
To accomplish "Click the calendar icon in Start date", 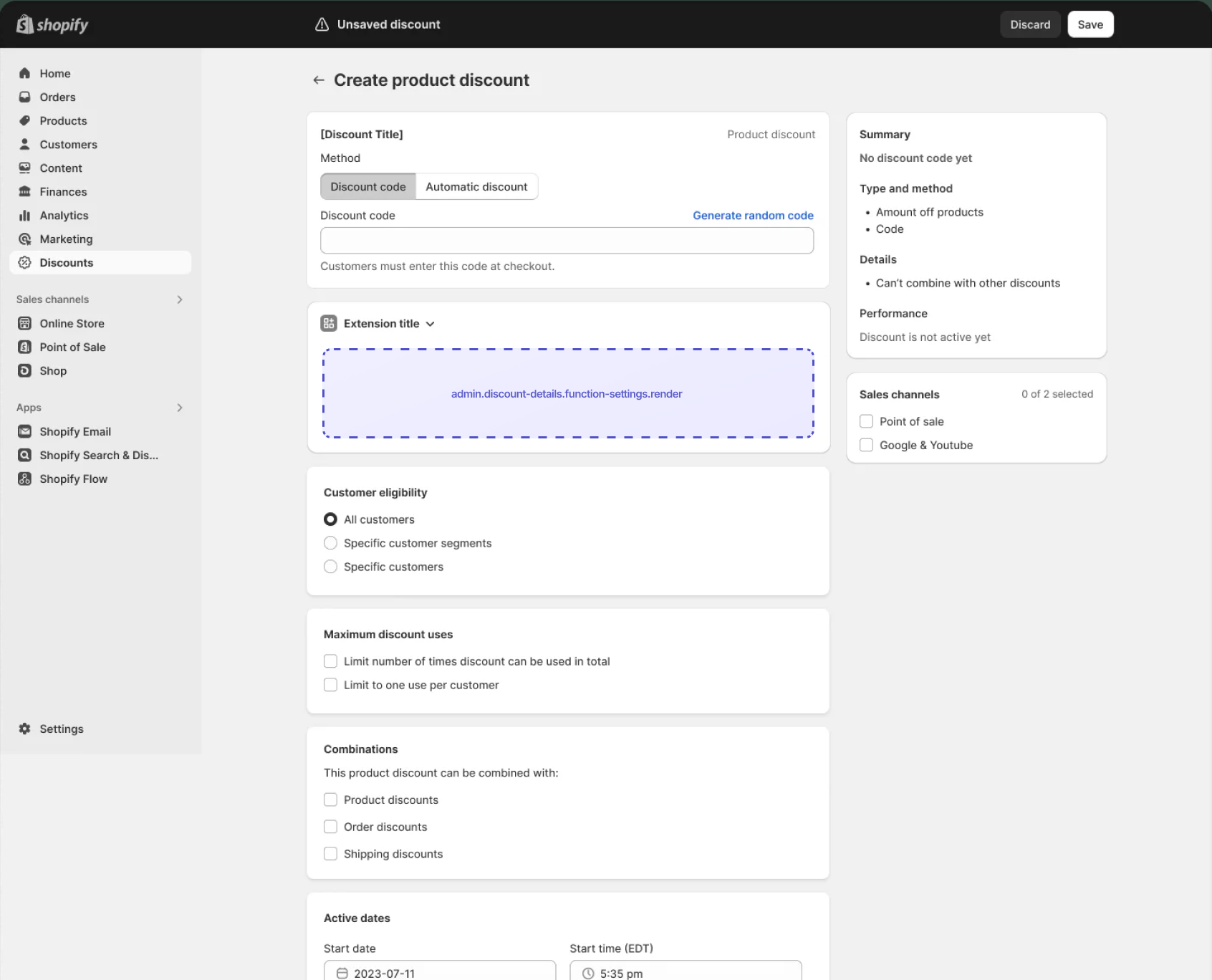I will [x=342, y=973].
